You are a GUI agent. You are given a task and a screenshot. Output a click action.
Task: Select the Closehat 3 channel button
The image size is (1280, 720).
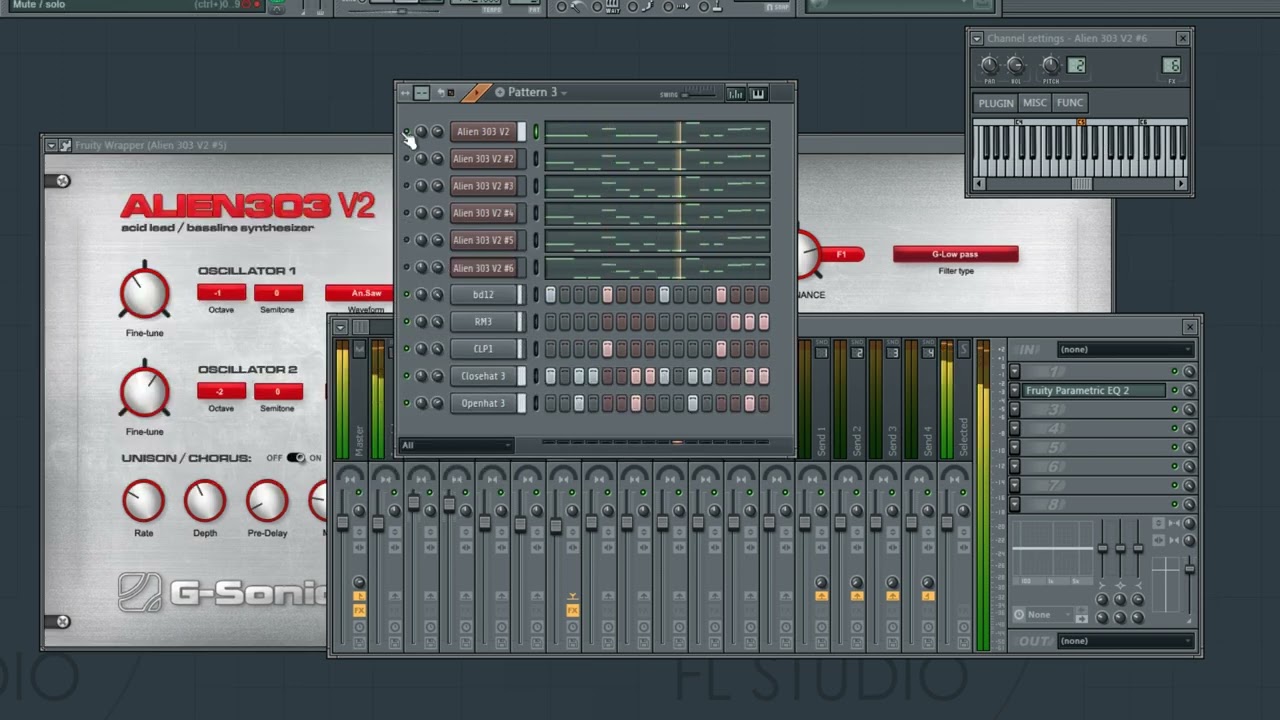483,376
